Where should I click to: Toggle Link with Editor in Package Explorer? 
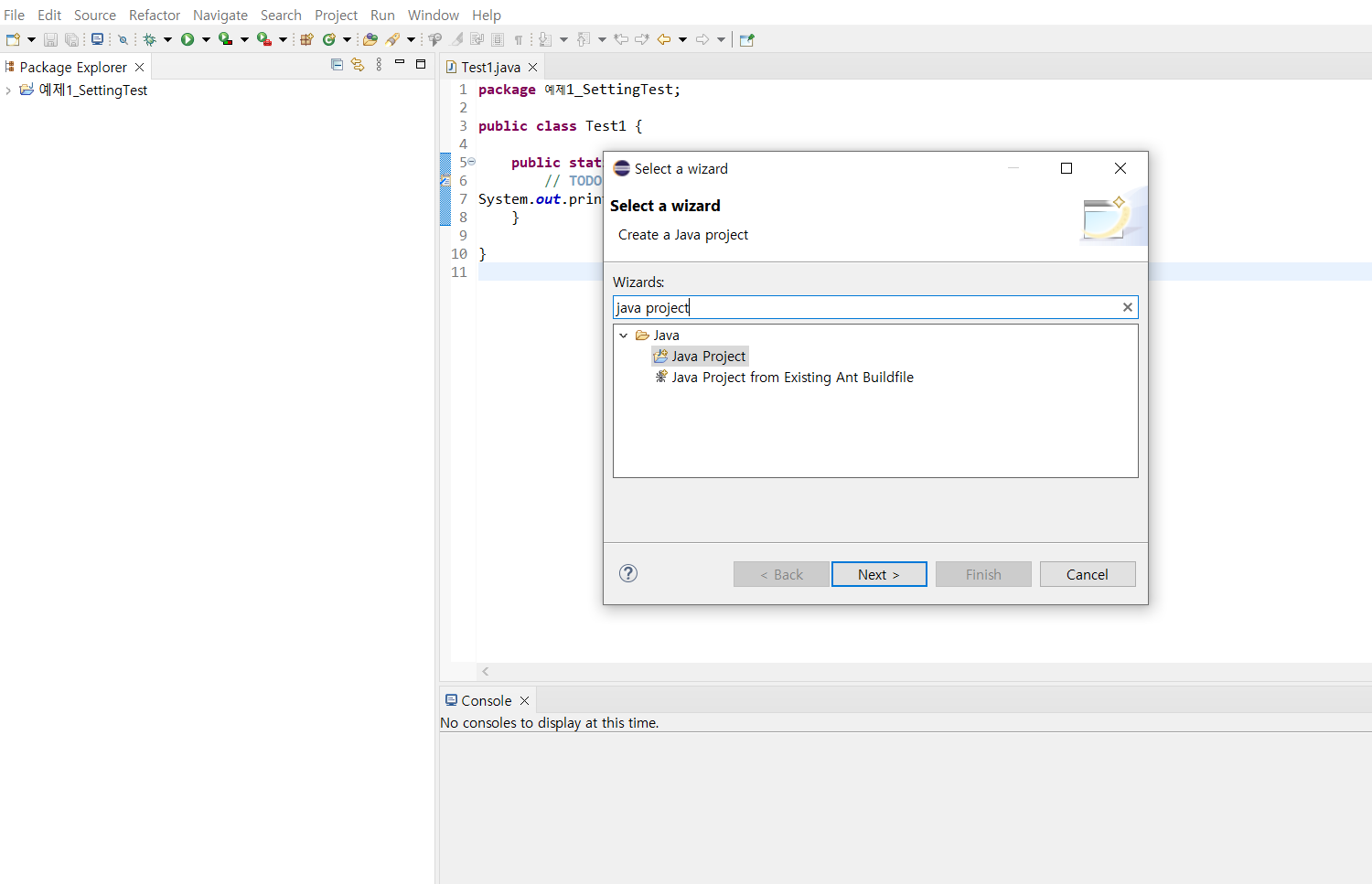(358, 64)
